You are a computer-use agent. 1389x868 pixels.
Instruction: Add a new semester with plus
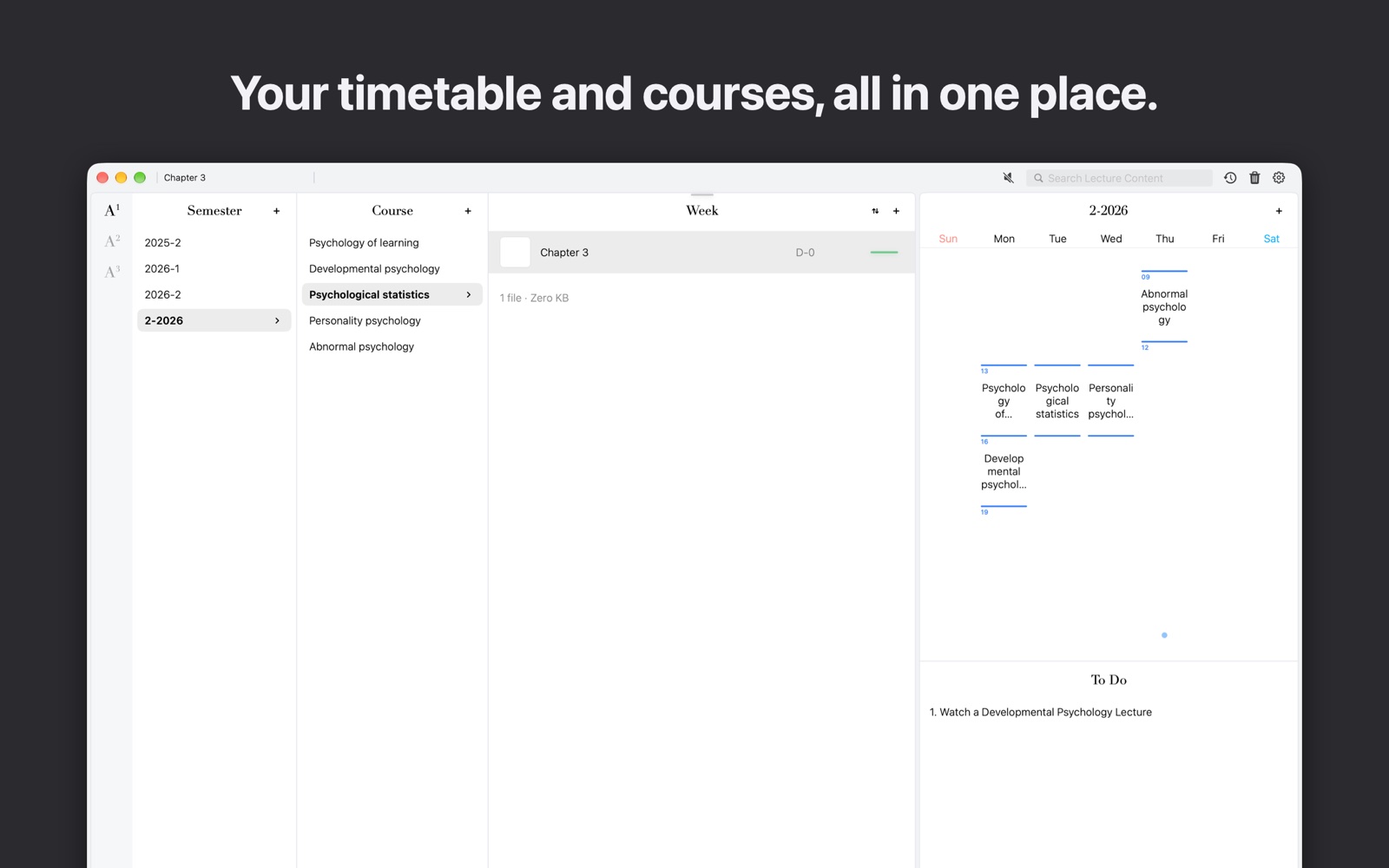click(277, 211)
